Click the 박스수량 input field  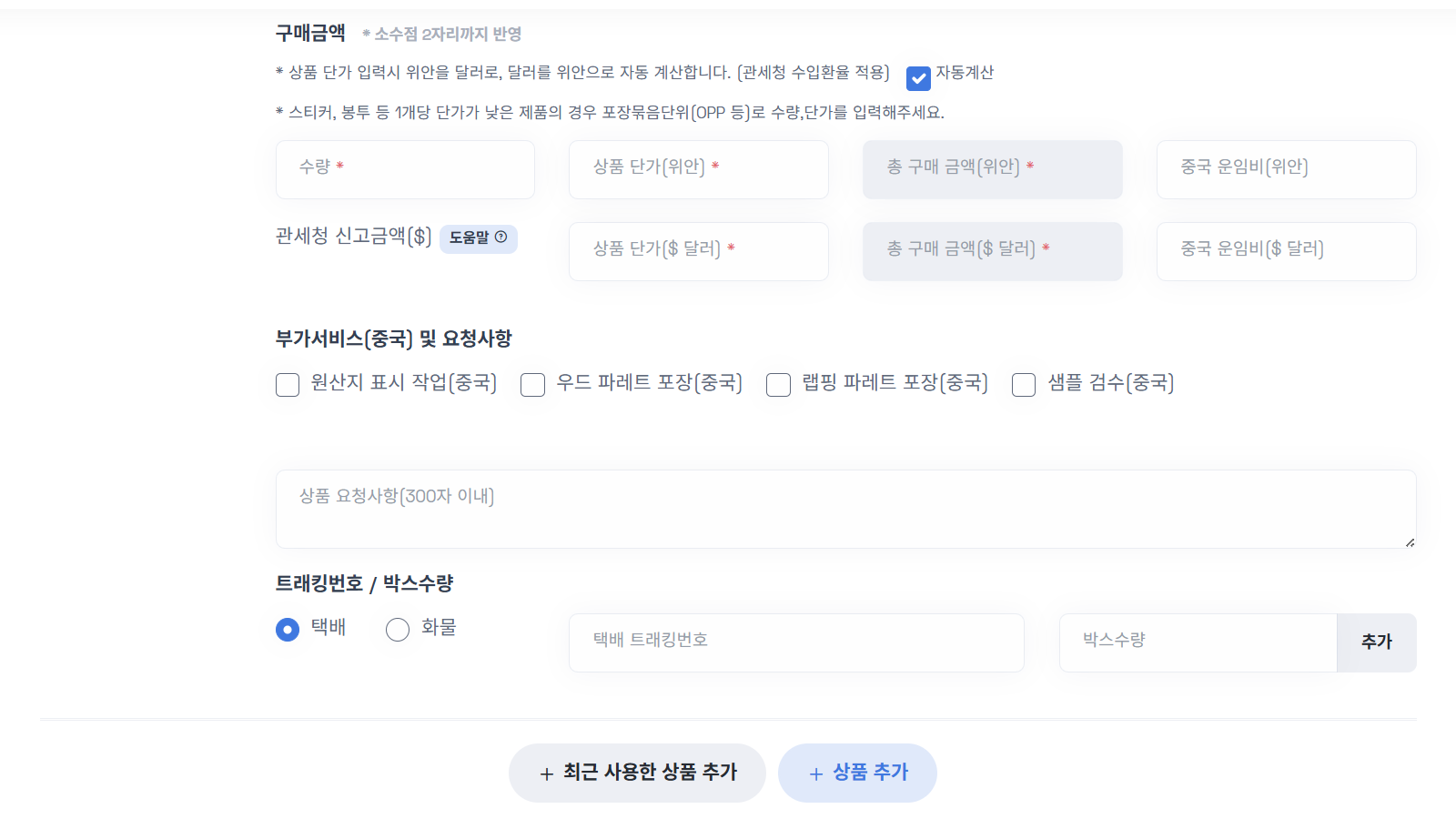point(1198,642)
